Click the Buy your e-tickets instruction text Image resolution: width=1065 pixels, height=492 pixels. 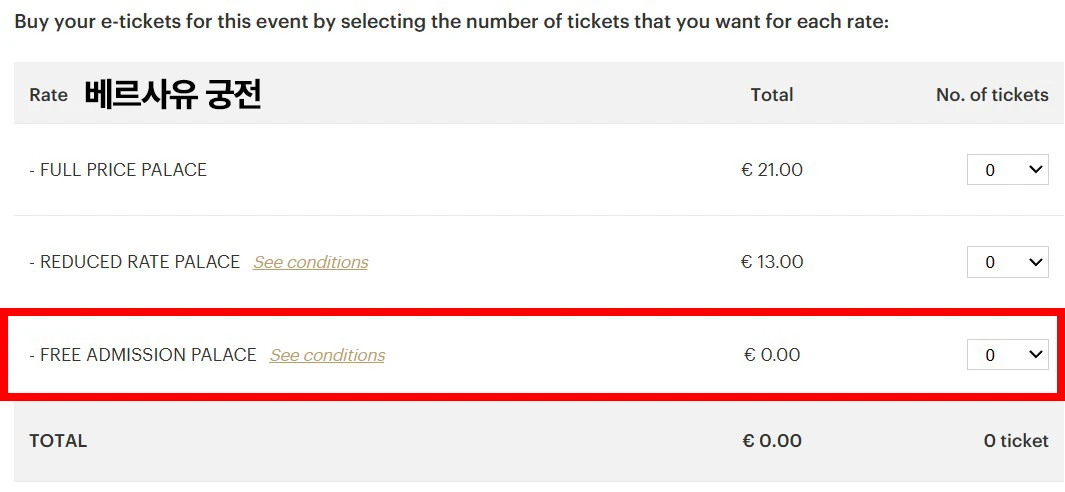451,21
